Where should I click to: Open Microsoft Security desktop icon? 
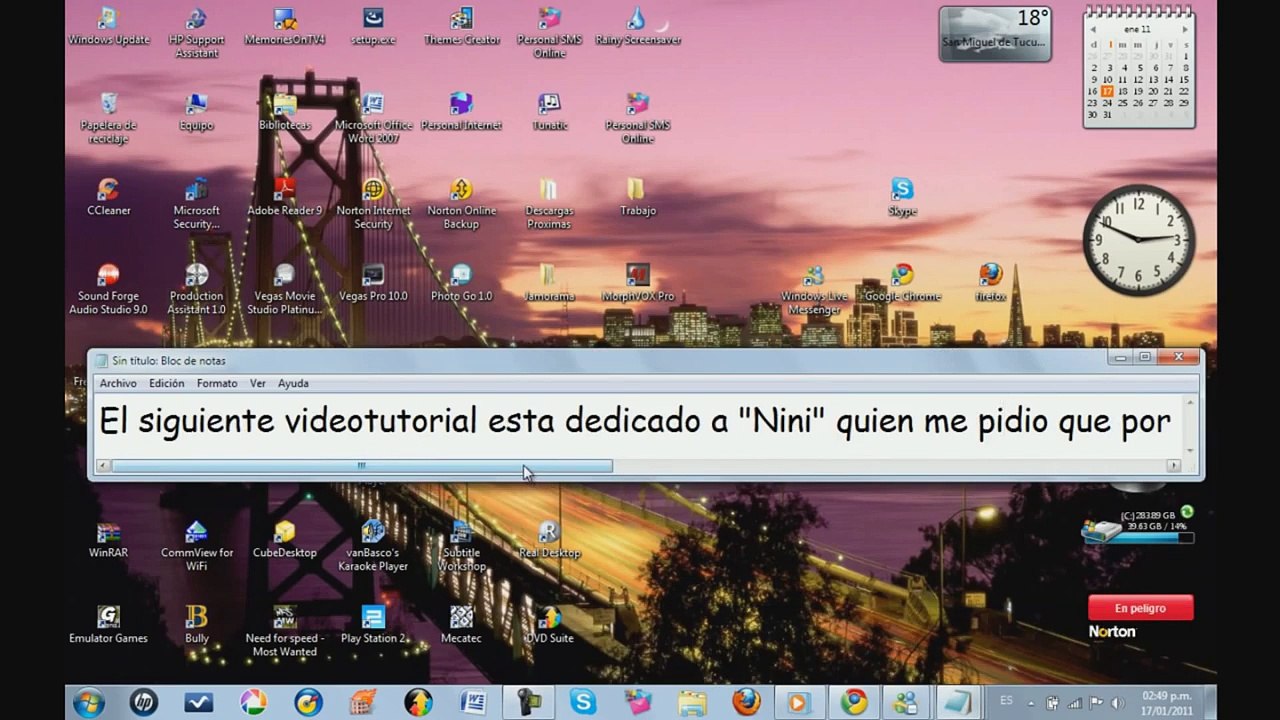tap(197, 204)
